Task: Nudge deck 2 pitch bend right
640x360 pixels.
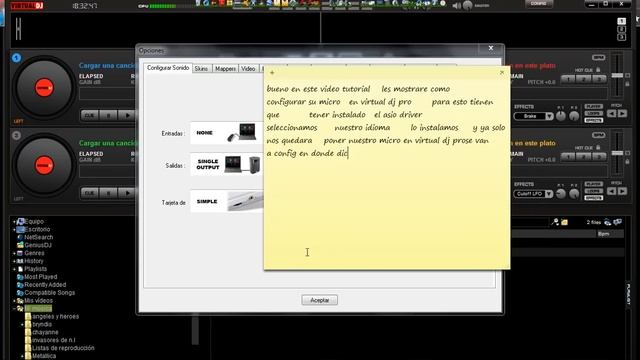Action: point(622,191)
